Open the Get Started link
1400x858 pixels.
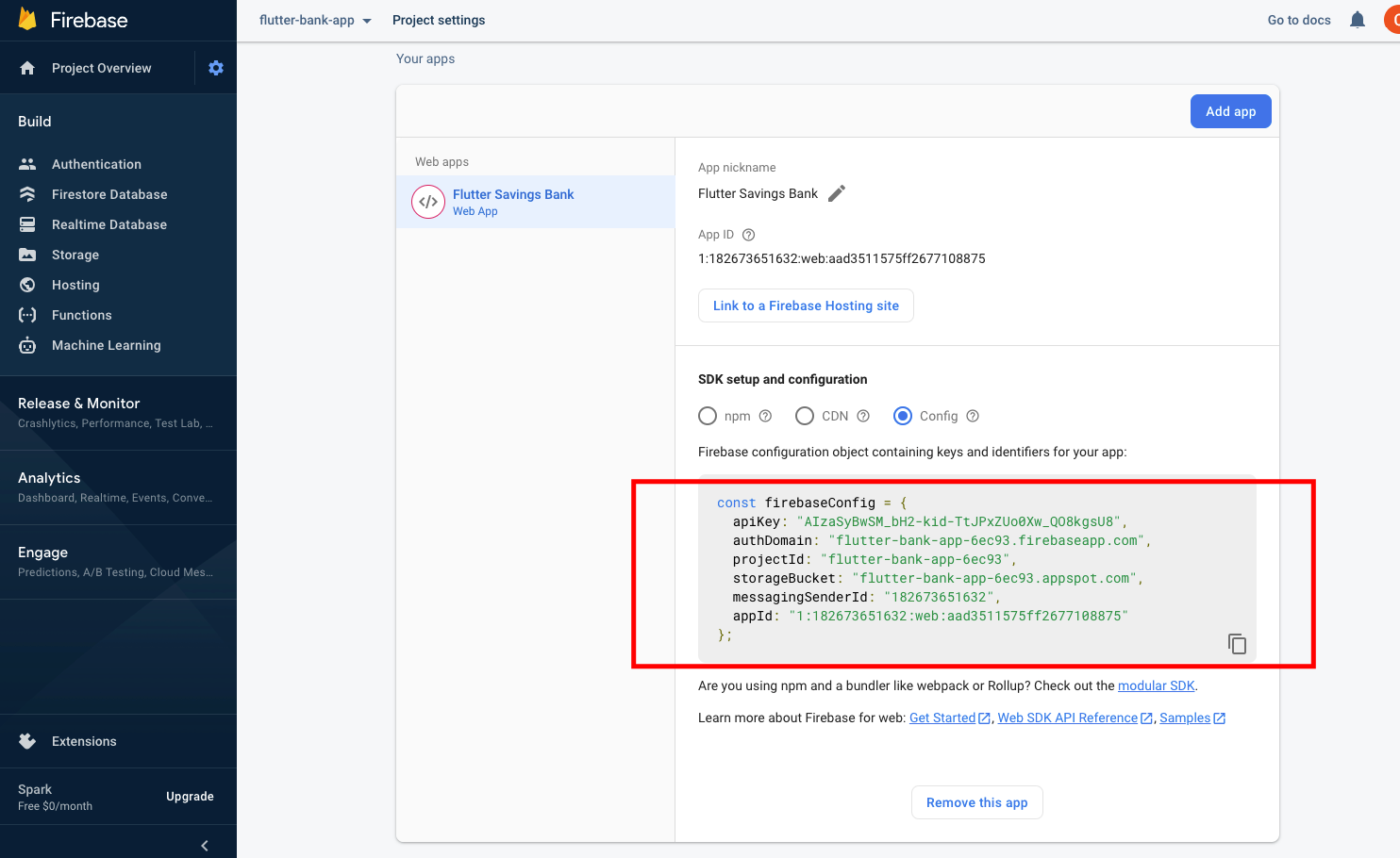click(942, 718)
